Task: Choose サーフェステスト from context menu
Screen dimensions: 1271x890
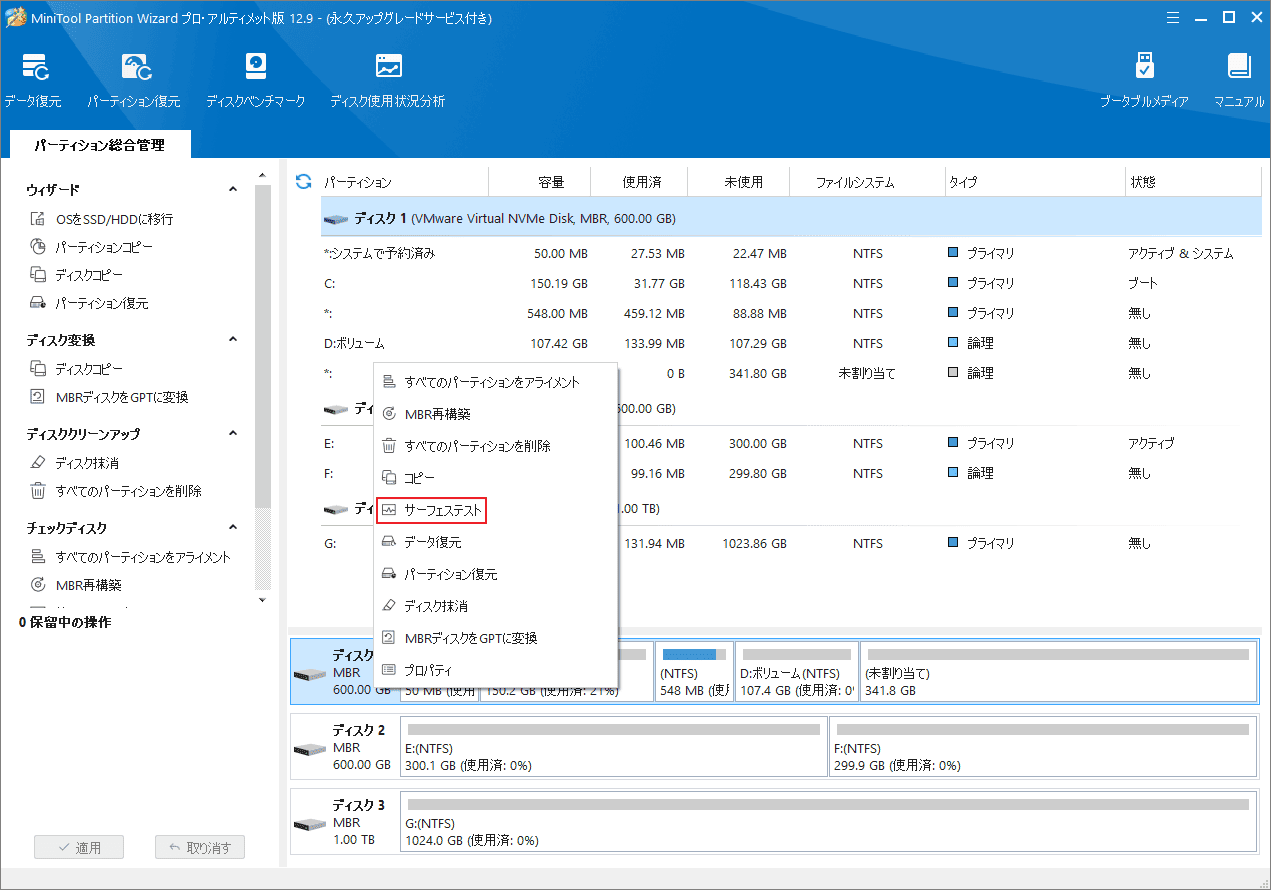Action: pyautogui.click(x=431, y=510)
